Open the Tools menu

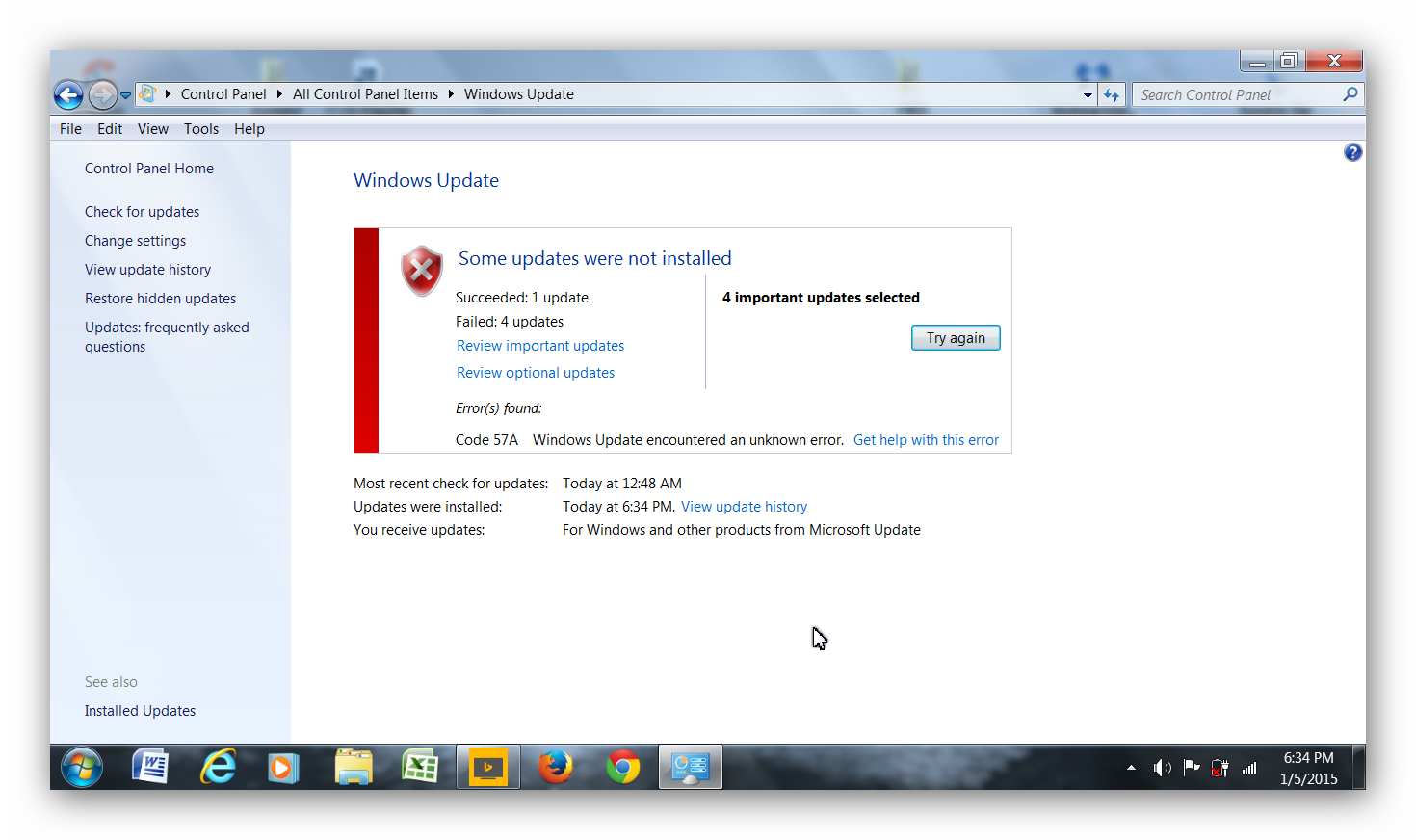201,129
